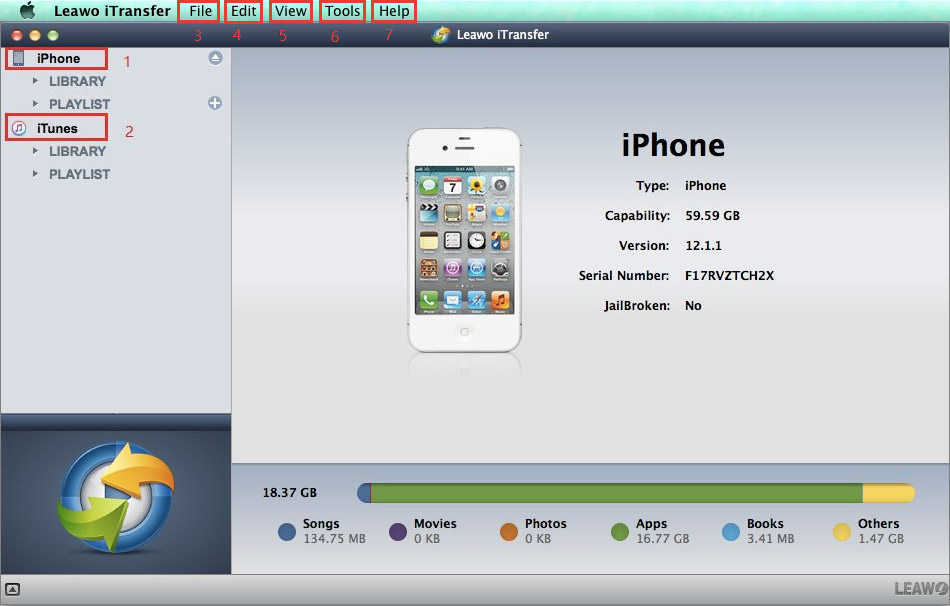
Task: Click the eject icon next to iPhone
Action: click(x=215, y=58)
